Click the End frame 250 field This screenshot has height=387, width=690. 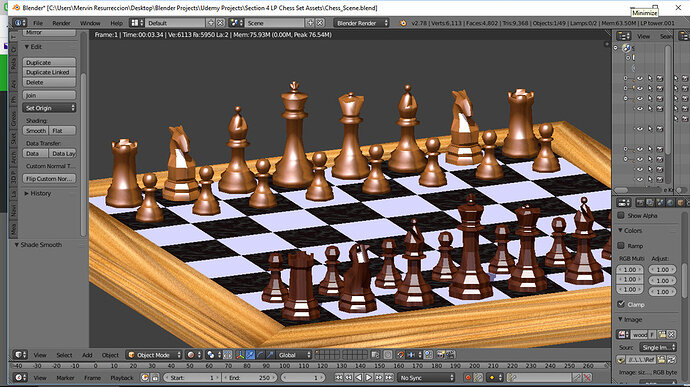[250, 377]
